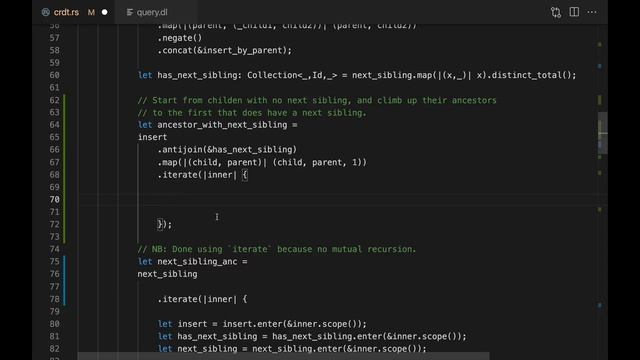Viewport: 640px width, 360px height.
Task: Click '.iterate(|inner| {' on line 78
Action: 202,299
